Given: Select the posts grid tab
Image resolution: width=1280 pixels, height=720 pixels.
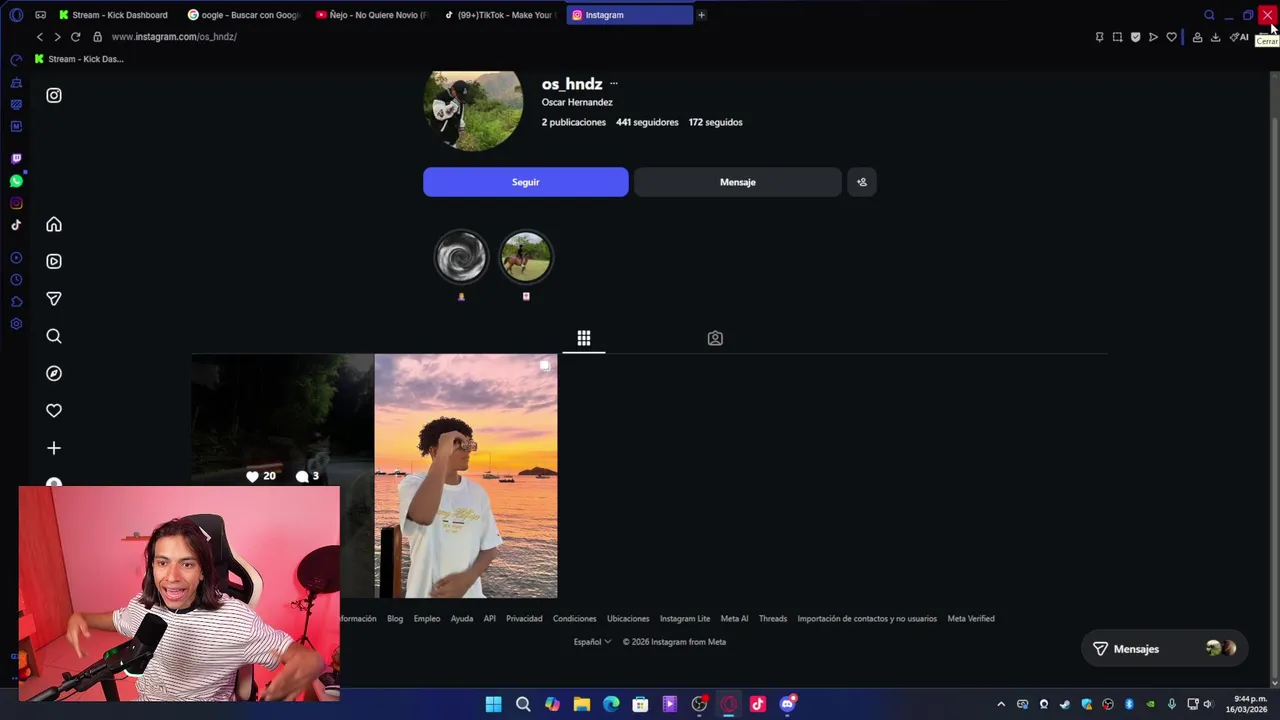Looking at the screenshot, I should pos(584,338).
